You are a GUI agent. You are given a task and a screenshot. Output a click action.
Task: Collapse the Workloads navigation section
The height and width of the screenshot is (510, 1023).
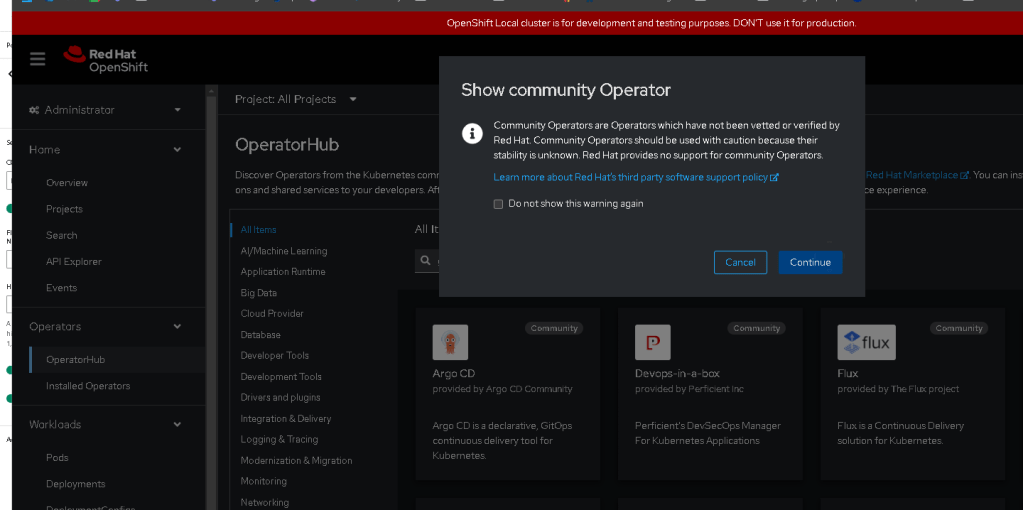(105, 424)
